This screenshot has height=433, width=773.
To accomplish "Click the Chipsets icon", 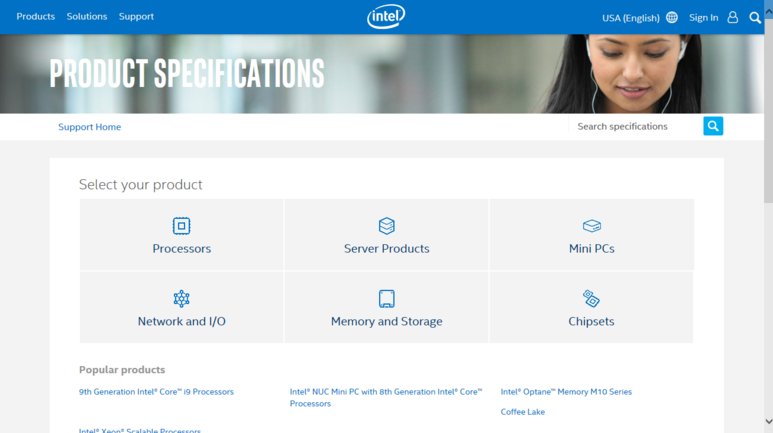I will pyautogui.click(x=591, y=298).
